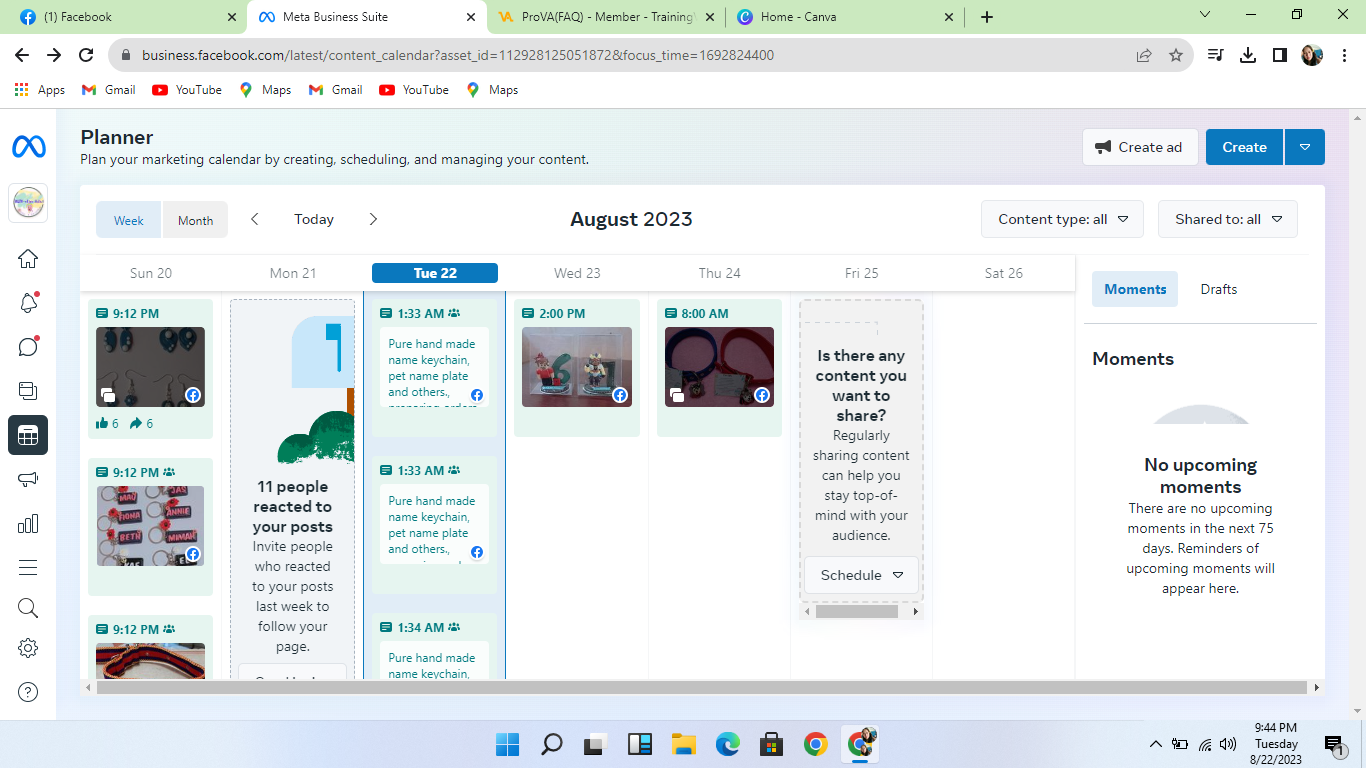
Task: Open the page profile avatar in sidebar
Action: (28, 204)
